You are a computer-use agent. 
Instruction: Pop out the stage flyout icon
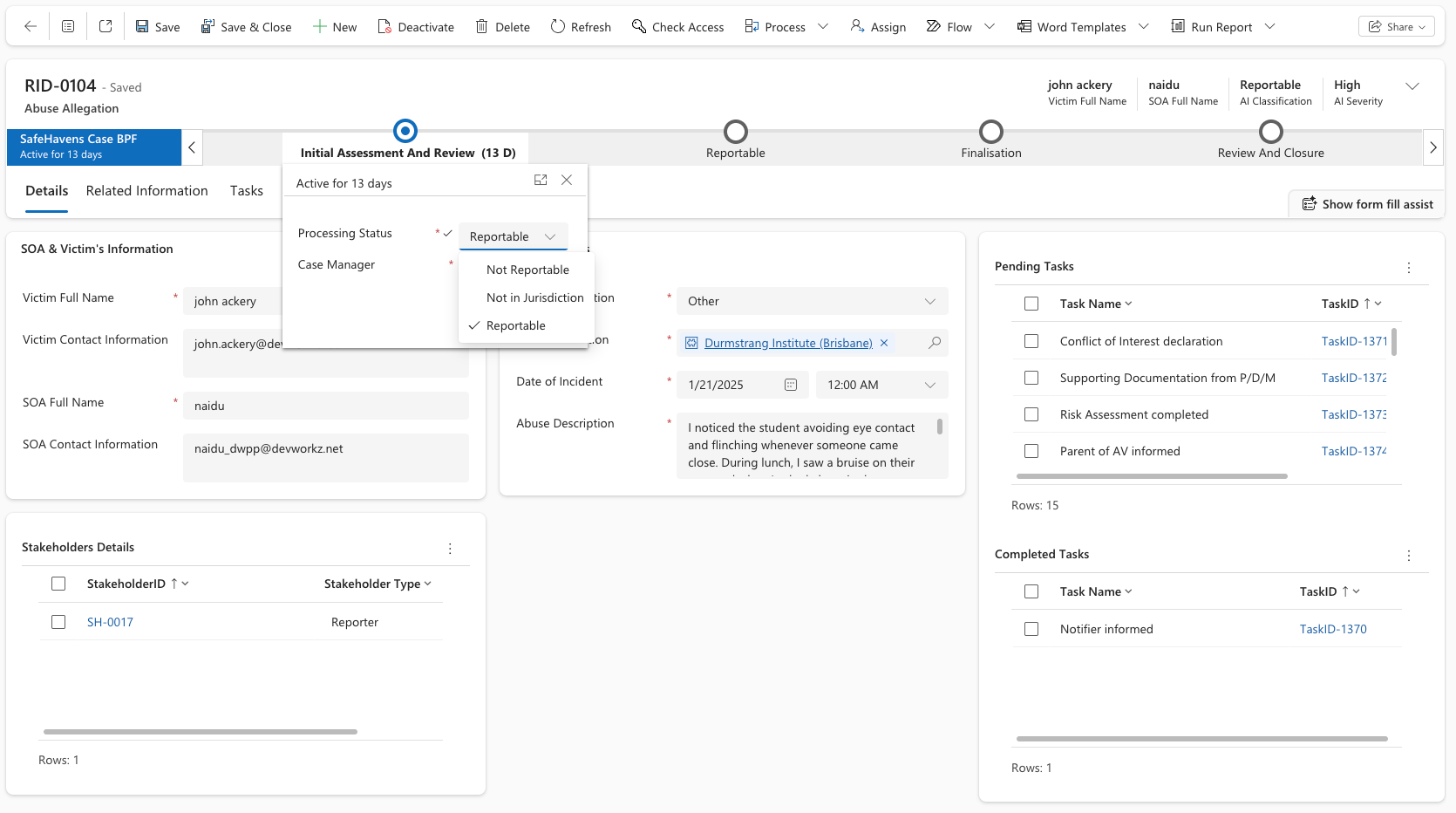click(541, 180)
